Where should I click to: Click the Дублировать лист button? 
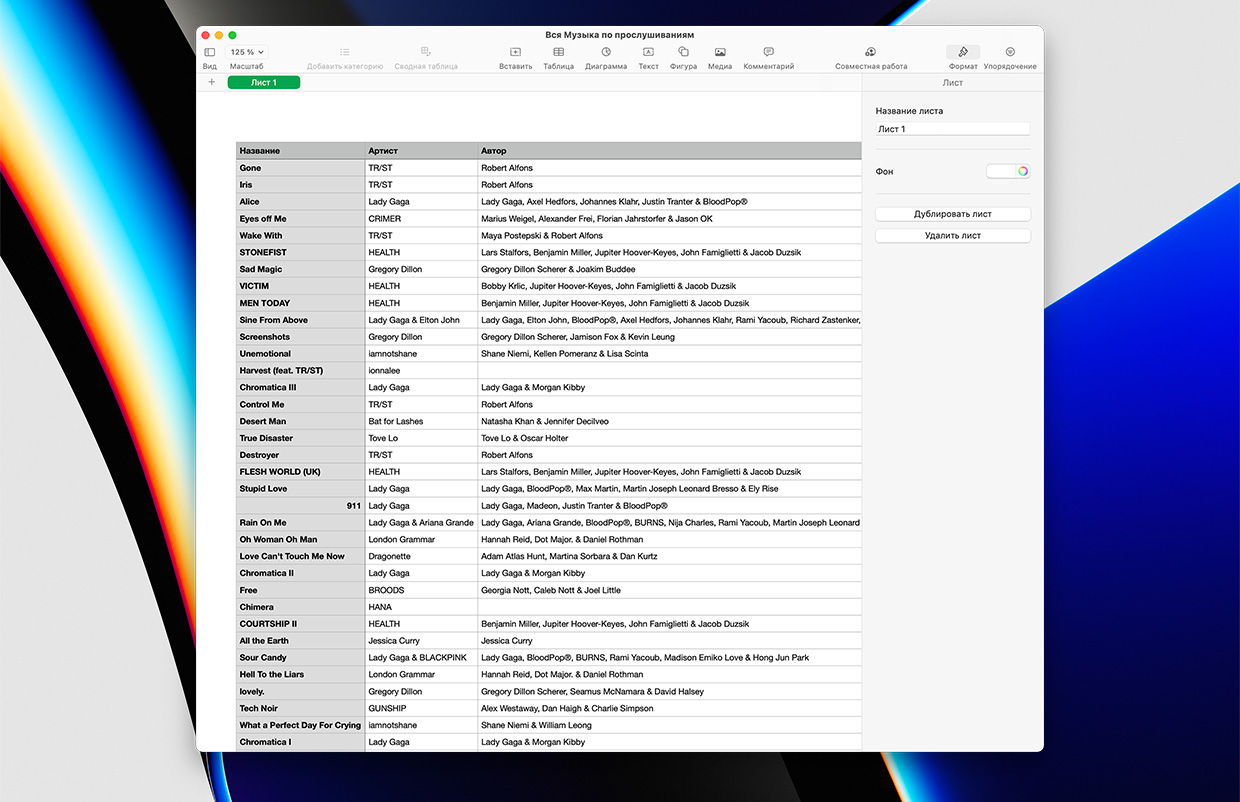[x=952, y=214]
